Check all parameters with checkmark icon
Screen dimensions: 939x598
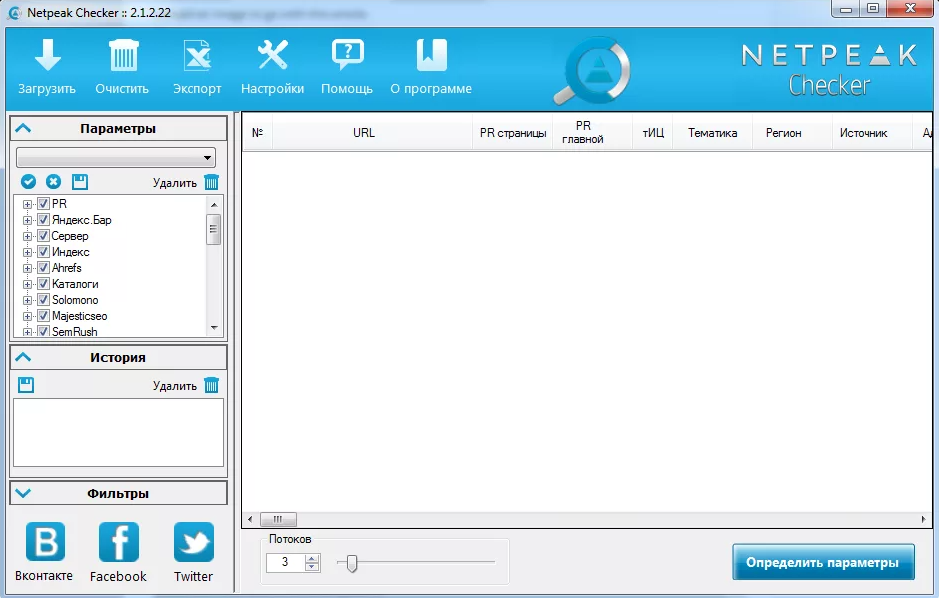[x=28, y=181]
